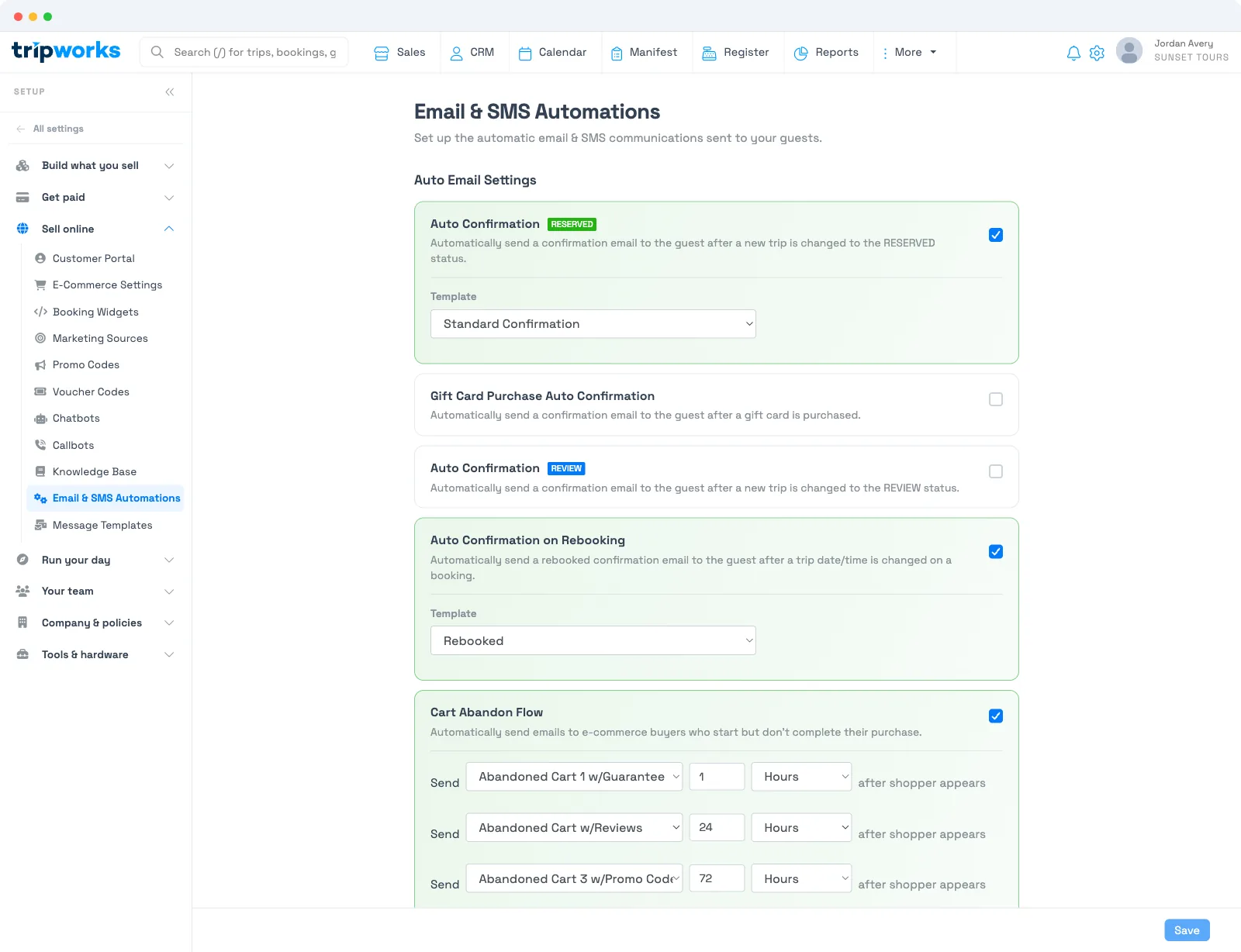The width and height of the screenshot is (1241, 952).
Task: Click the Tools & hardware icon
Action: point(22,654)
